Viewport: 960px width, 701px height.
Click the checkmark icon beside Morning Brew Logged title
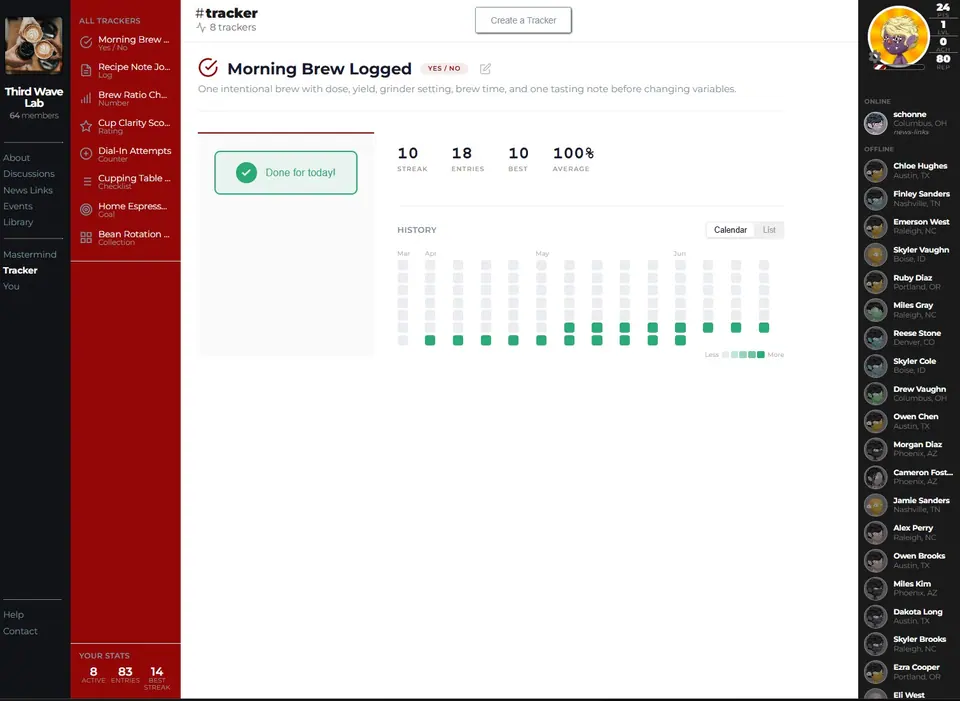(x=208, y=67)
